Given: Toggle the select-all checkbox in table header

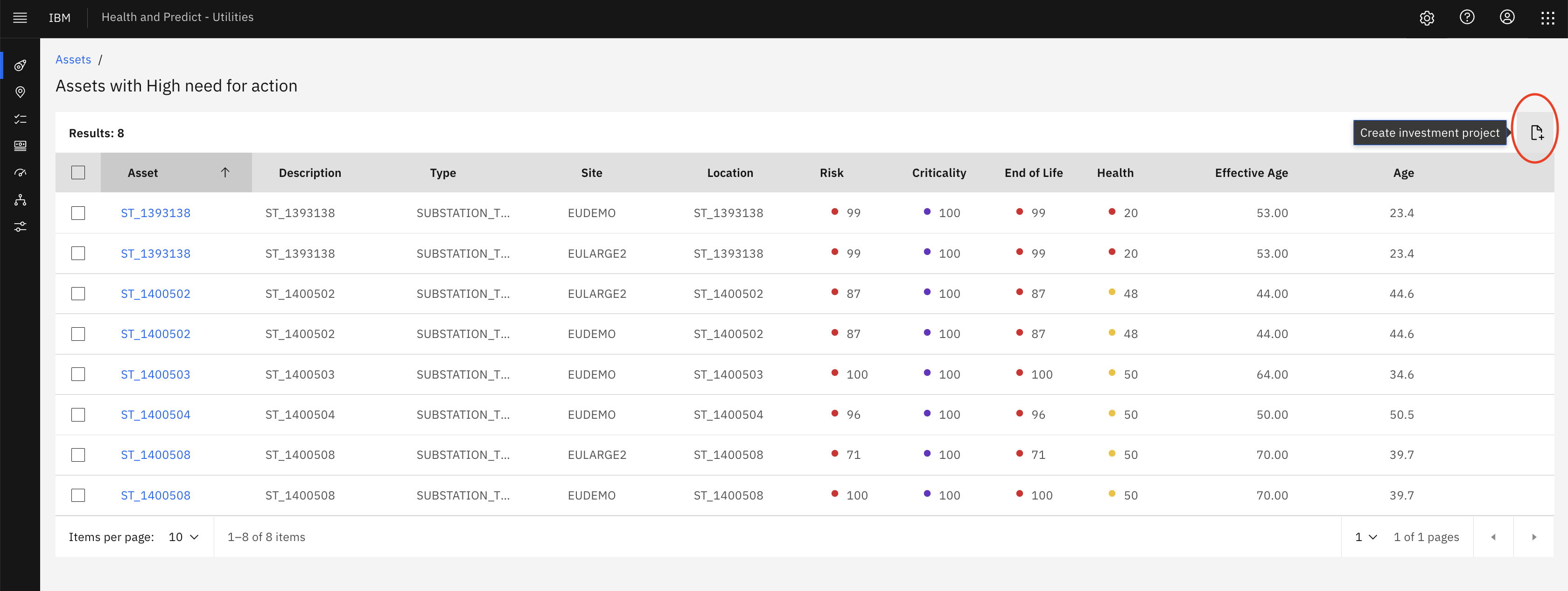Looking at the screenshot, I should point(78,172).
